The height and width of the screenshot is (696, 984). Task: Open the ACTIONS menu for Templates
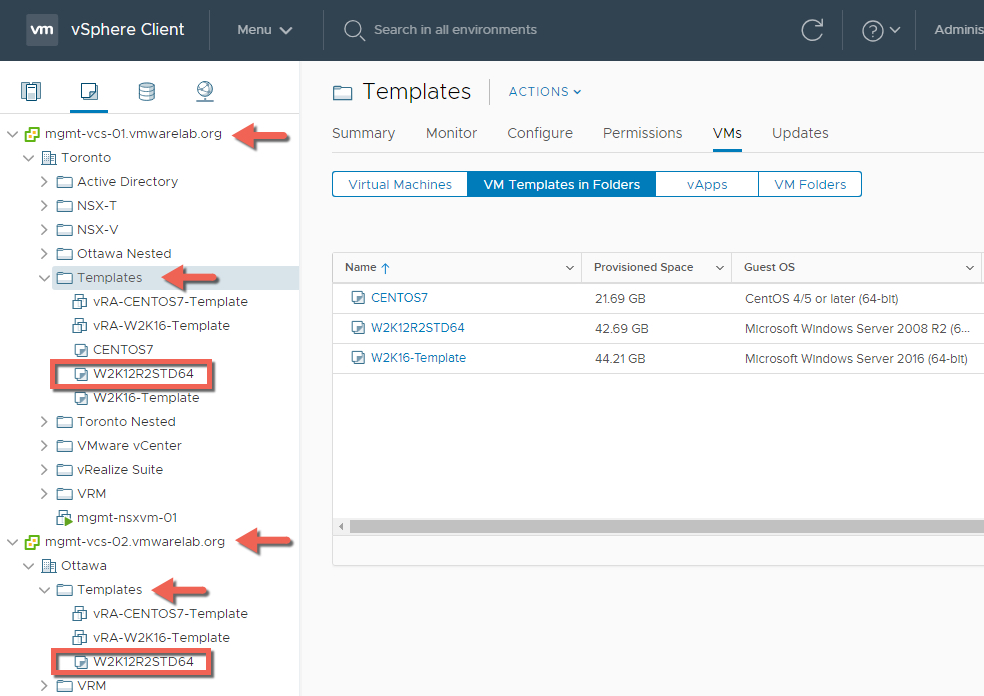[545, 92]
